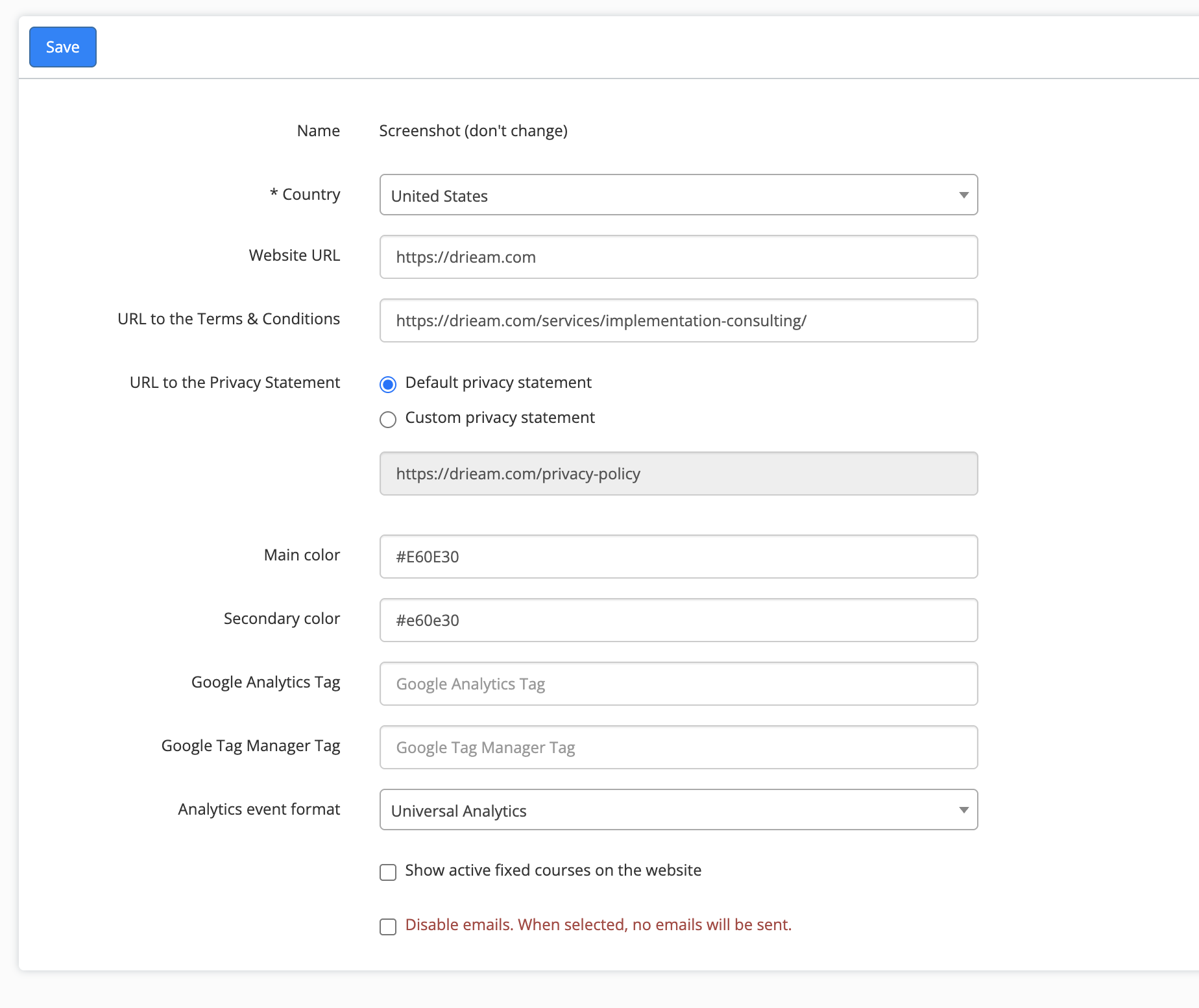Click the Secondary color hex field
This screenshot has width=1199, height=1008.
678,621
